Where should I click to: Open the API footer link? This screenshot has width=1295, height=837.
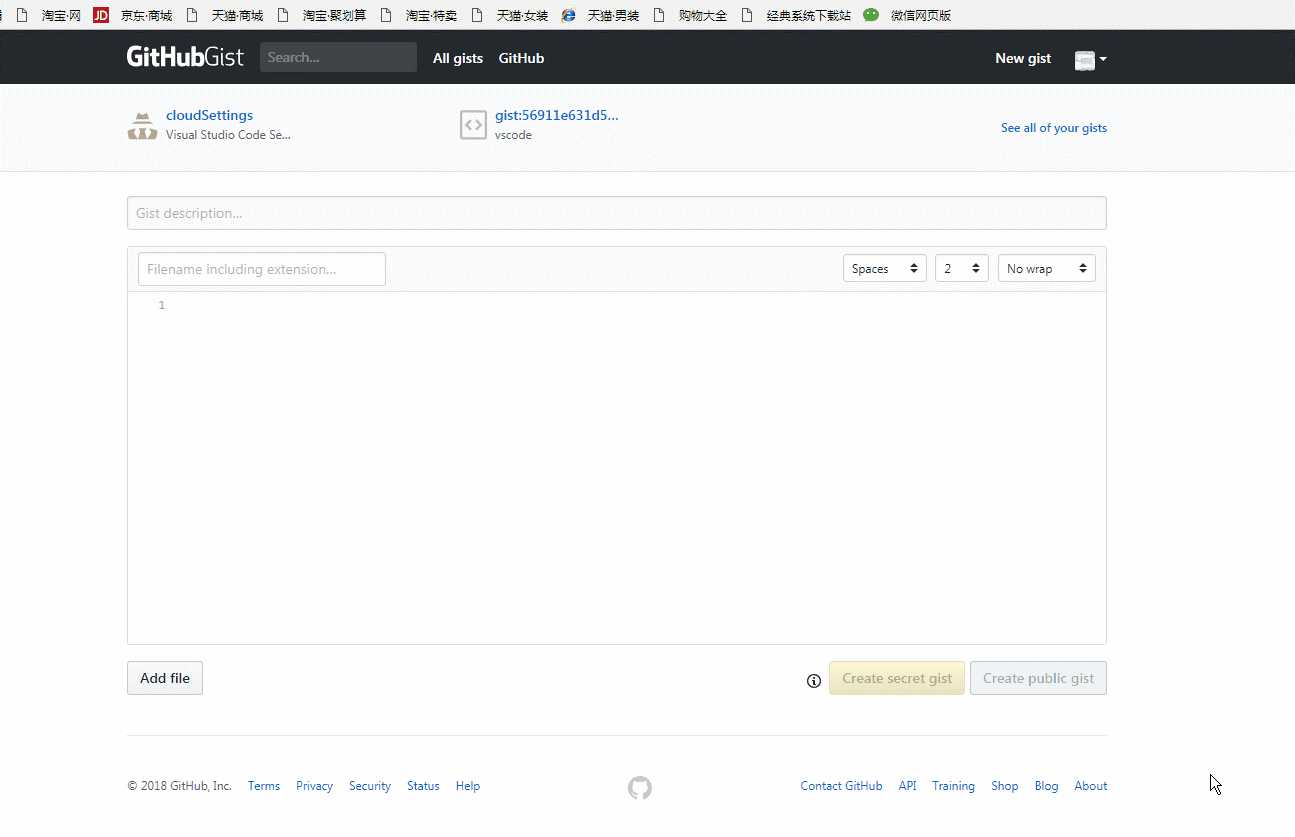coord(907,786)
